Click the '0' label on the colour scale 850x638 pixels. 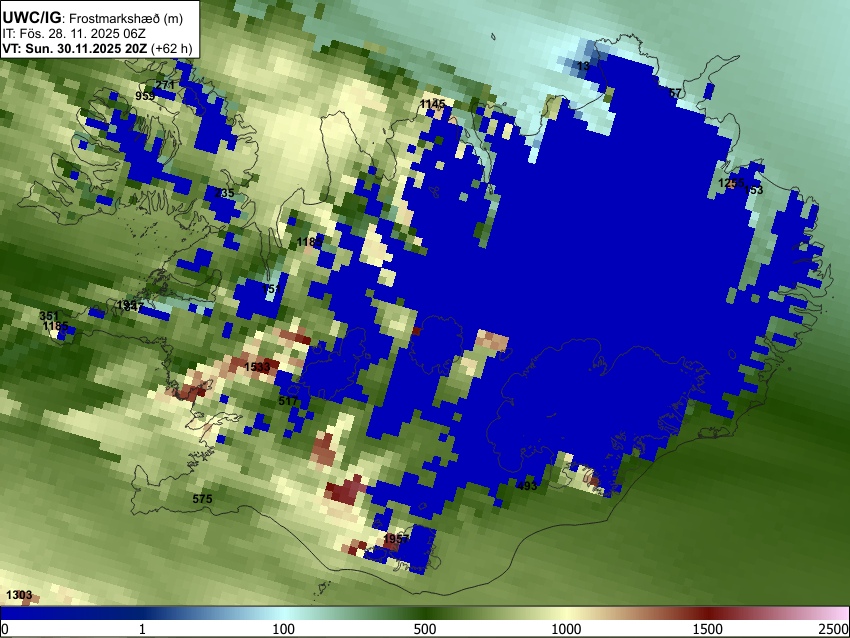pos(5,629)
